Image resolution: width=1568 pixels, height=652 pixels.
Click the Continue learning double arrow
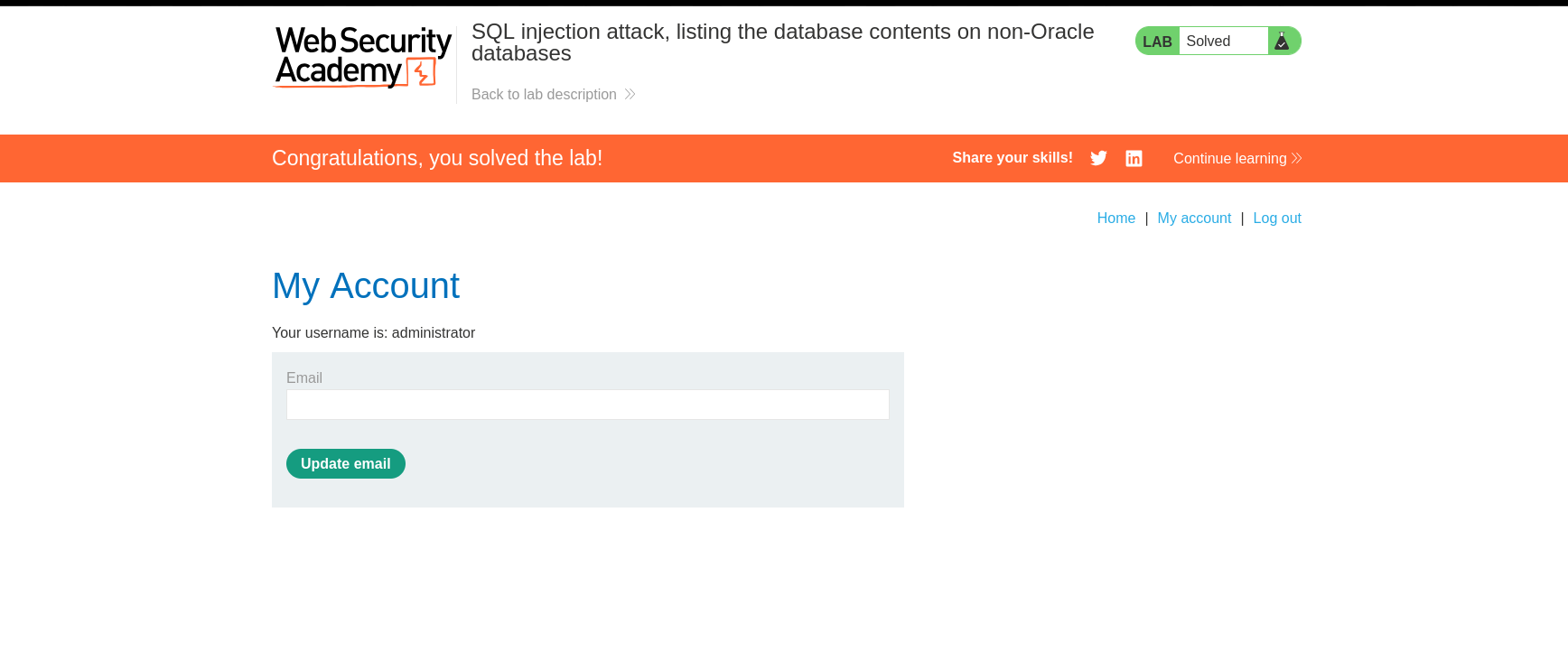1296,158
